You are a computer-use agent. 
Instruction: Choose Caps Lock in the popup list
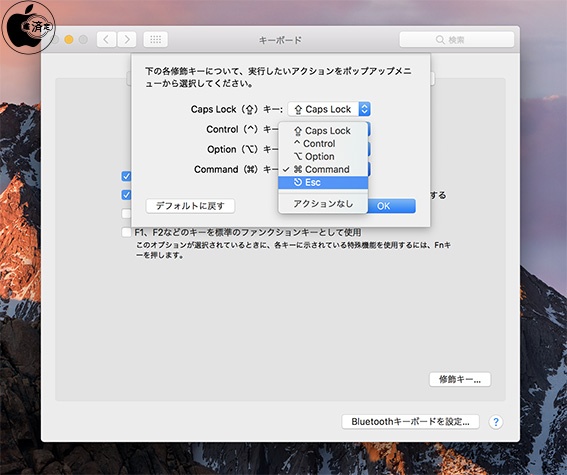click(x=323, y=130)
